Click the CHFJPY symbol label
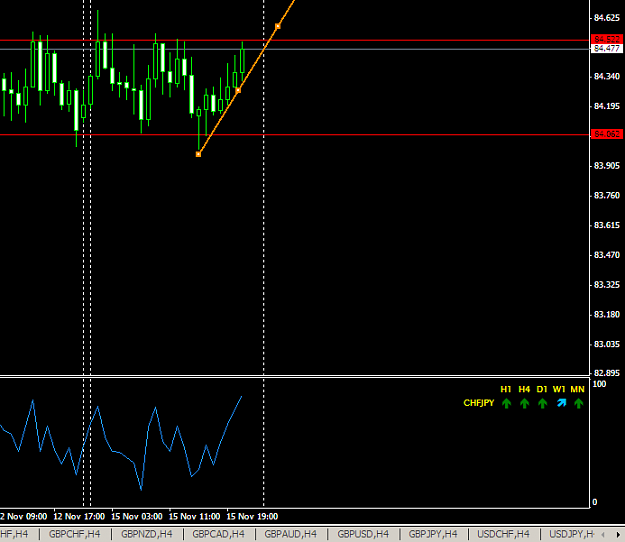The image size is (625, 542). (x=479, y=403)
